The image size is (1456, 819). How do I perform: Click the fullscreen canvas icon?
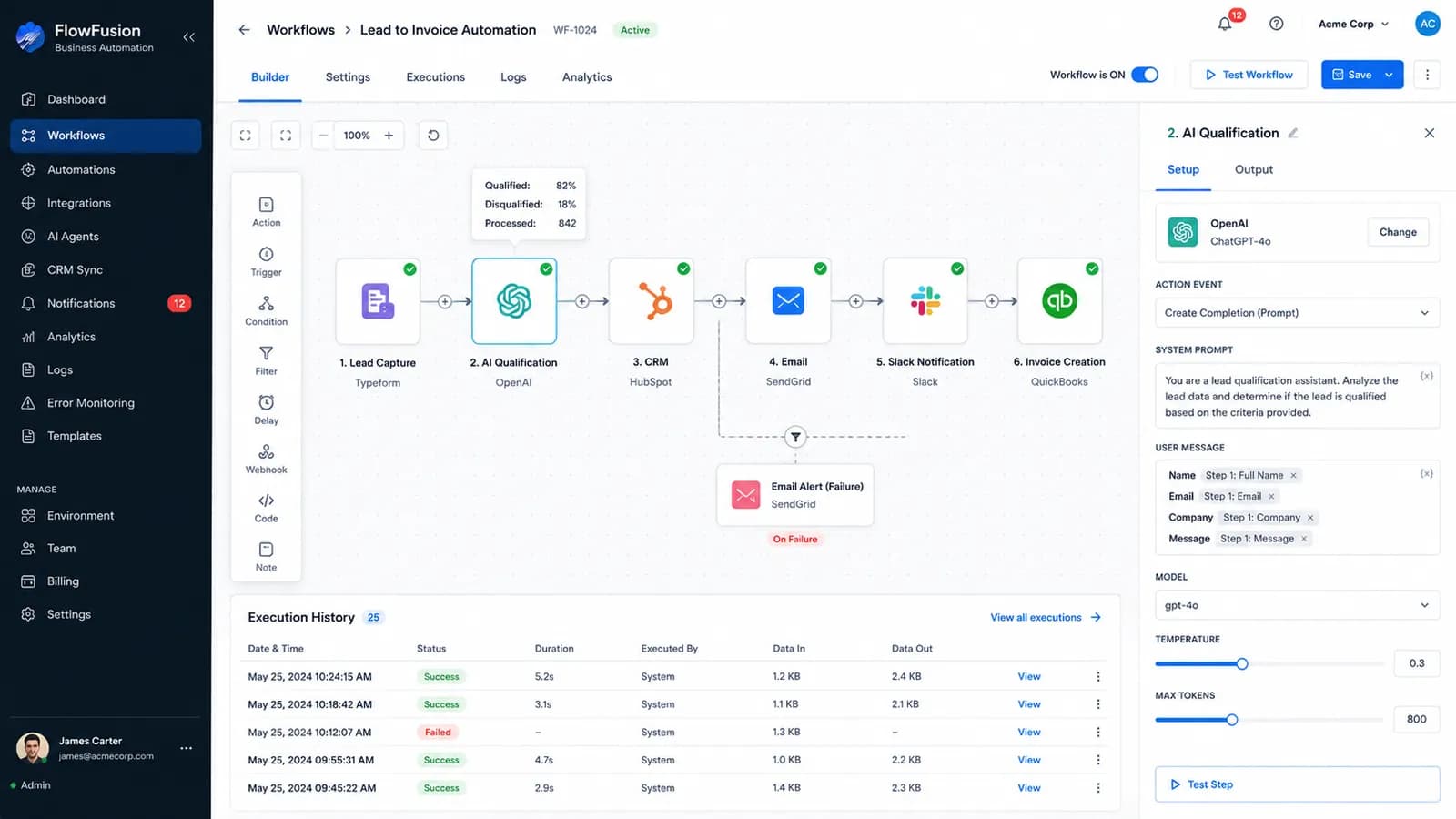[286, 136]
